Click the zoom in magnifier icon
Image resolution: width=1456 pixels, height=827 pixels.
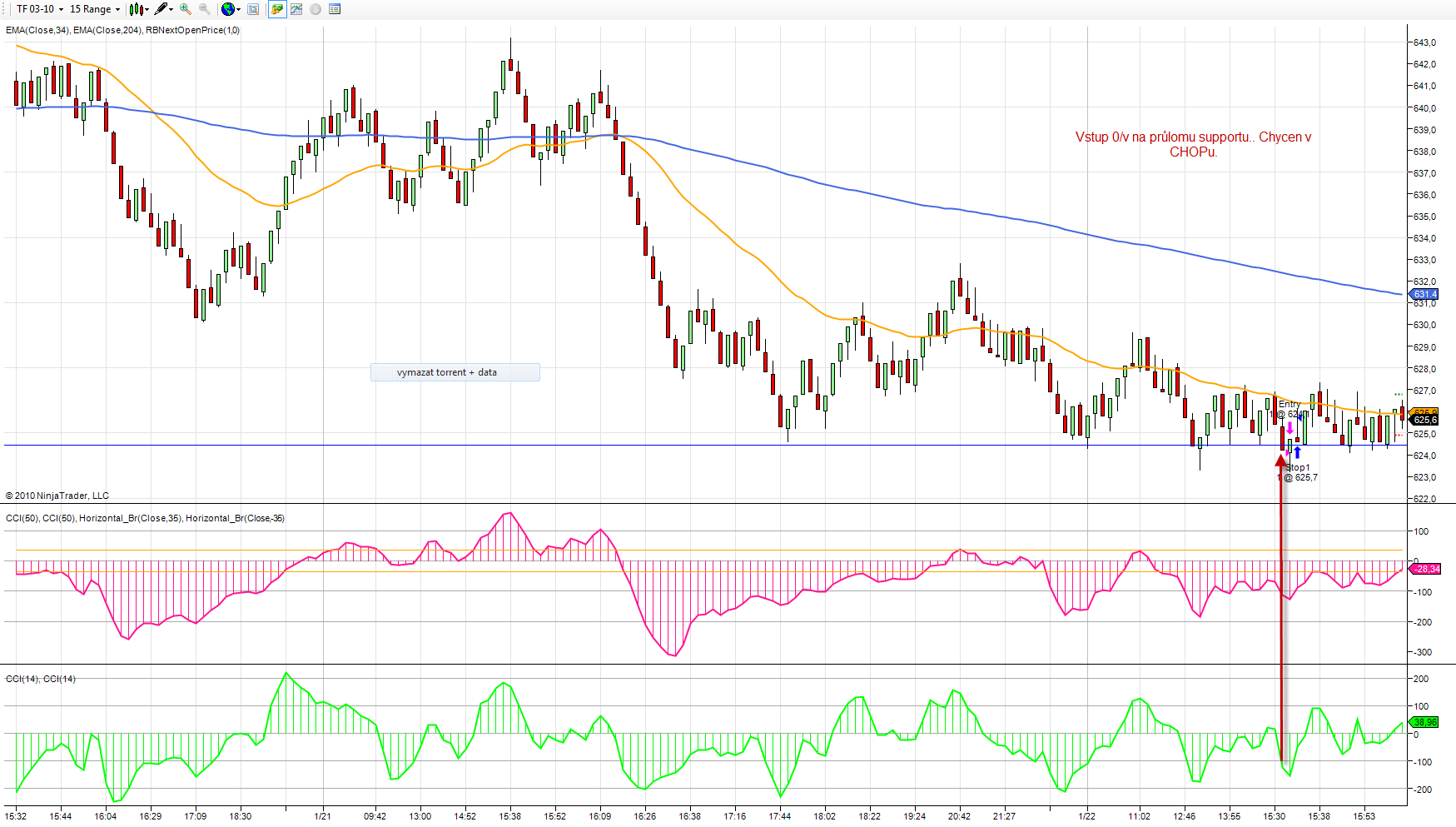186,9
